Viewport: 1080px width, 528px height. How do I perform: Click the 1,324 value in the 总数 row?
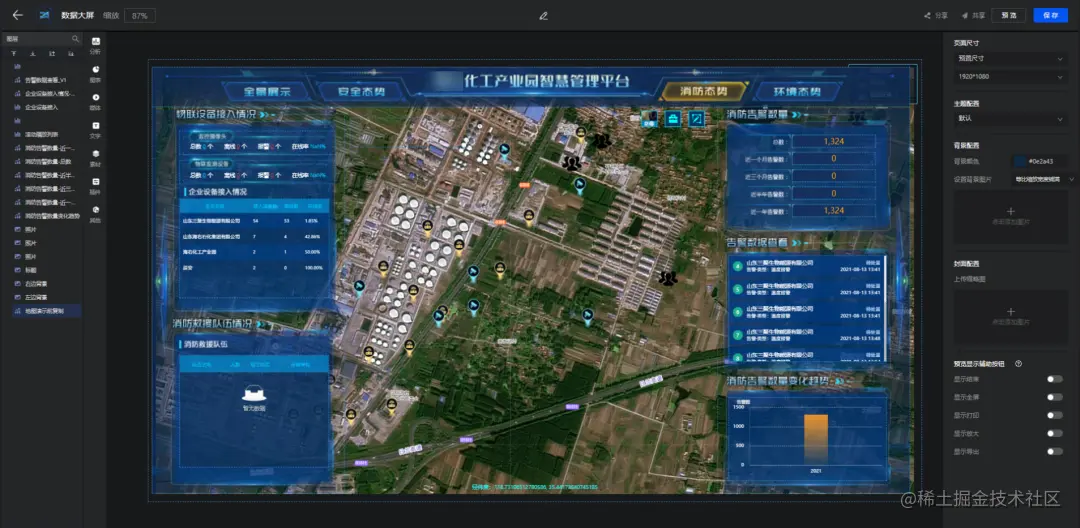tap(833, 141)
